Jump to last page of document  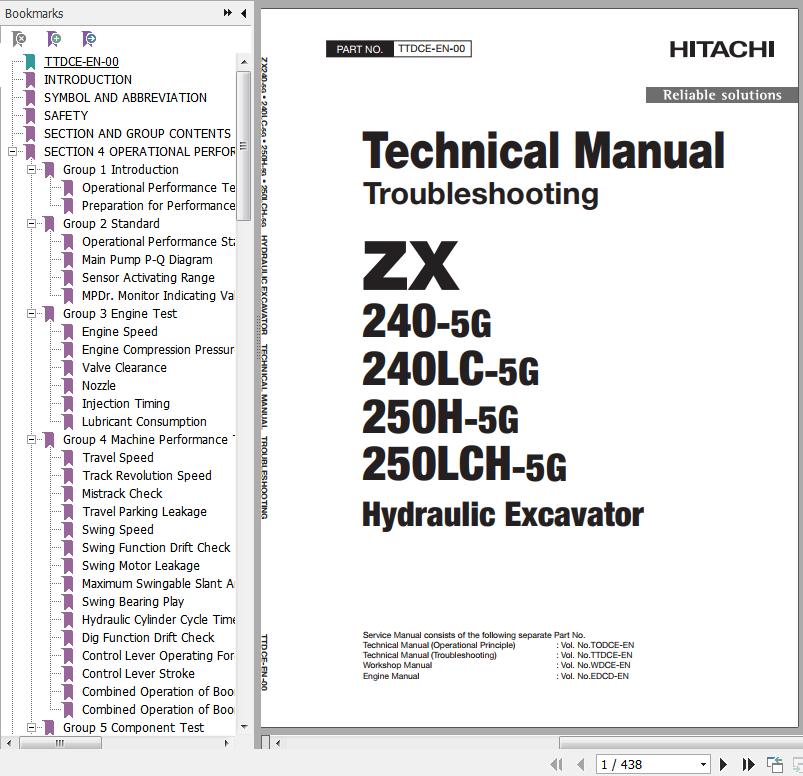coord(748,764)
